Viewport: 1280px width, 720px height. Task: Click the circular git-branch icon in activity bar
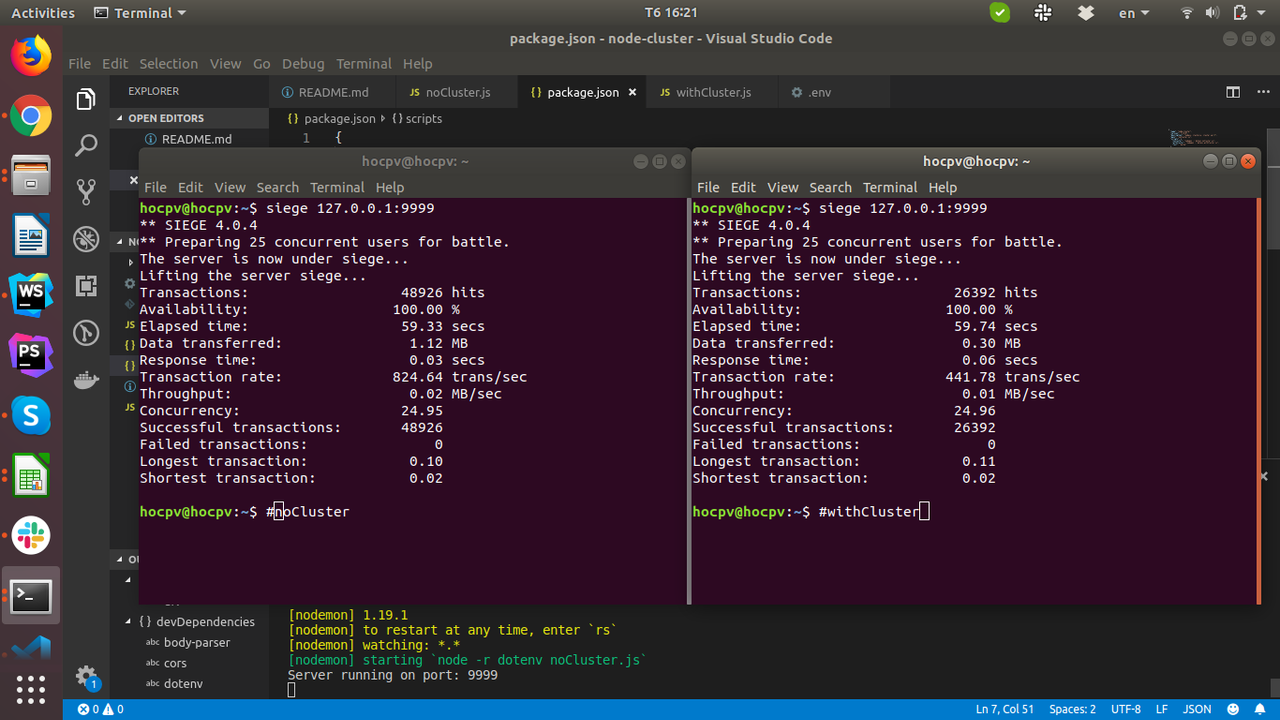(x=86, y=333)
